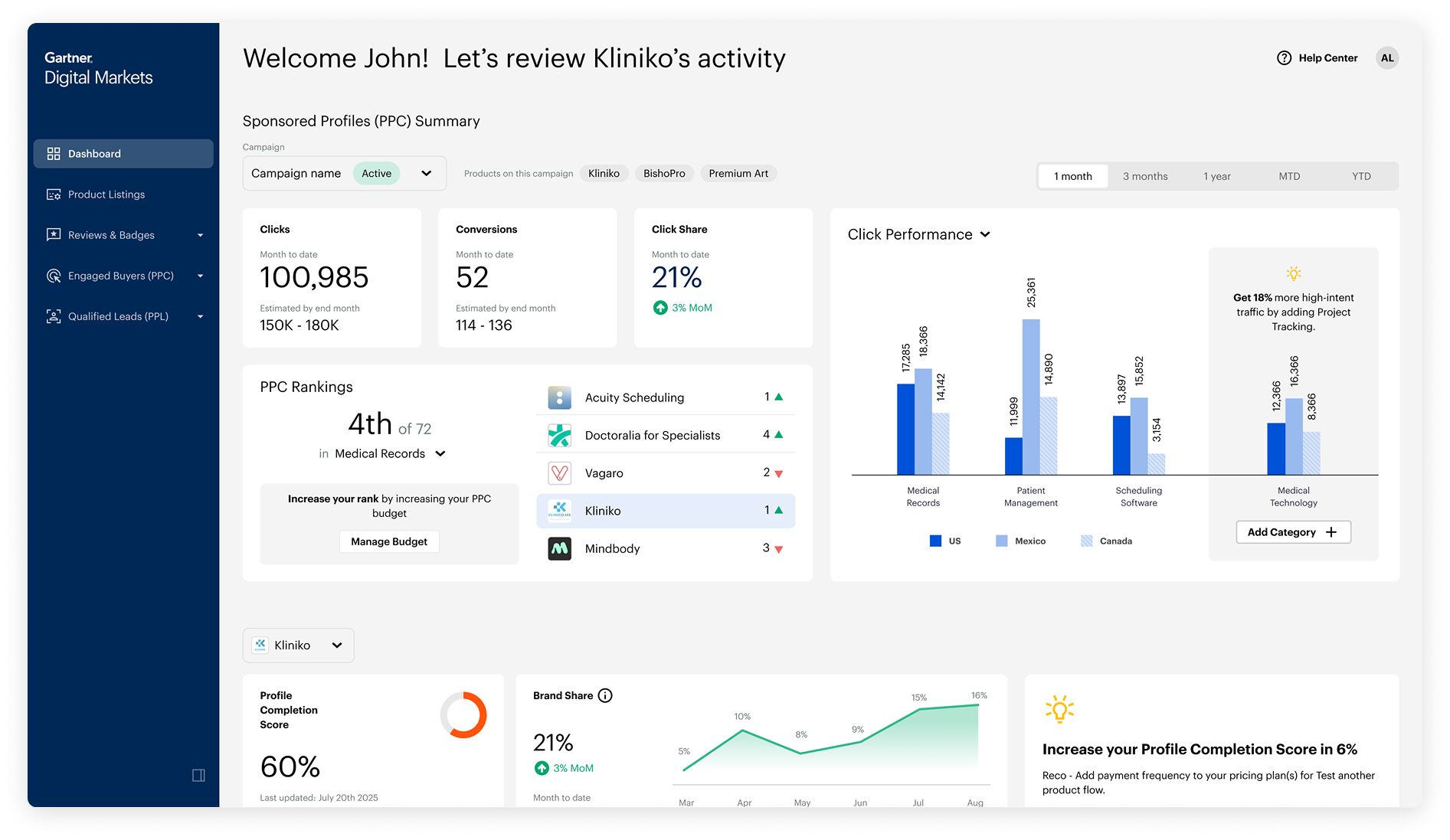The height and width of the screenshot is (840, 1450).
Task: Click the Gartner Digital Markets logo
Action: point(99,69)
